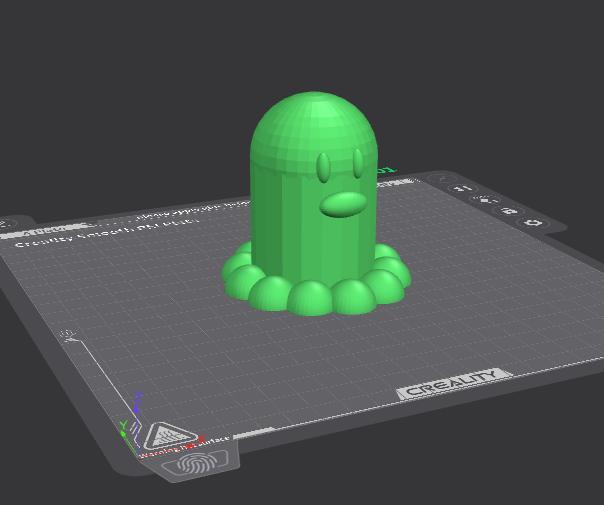604x505 pixels.
Task: Click the Creality Smooth PEI Plate label
Action: click(105, 233)
